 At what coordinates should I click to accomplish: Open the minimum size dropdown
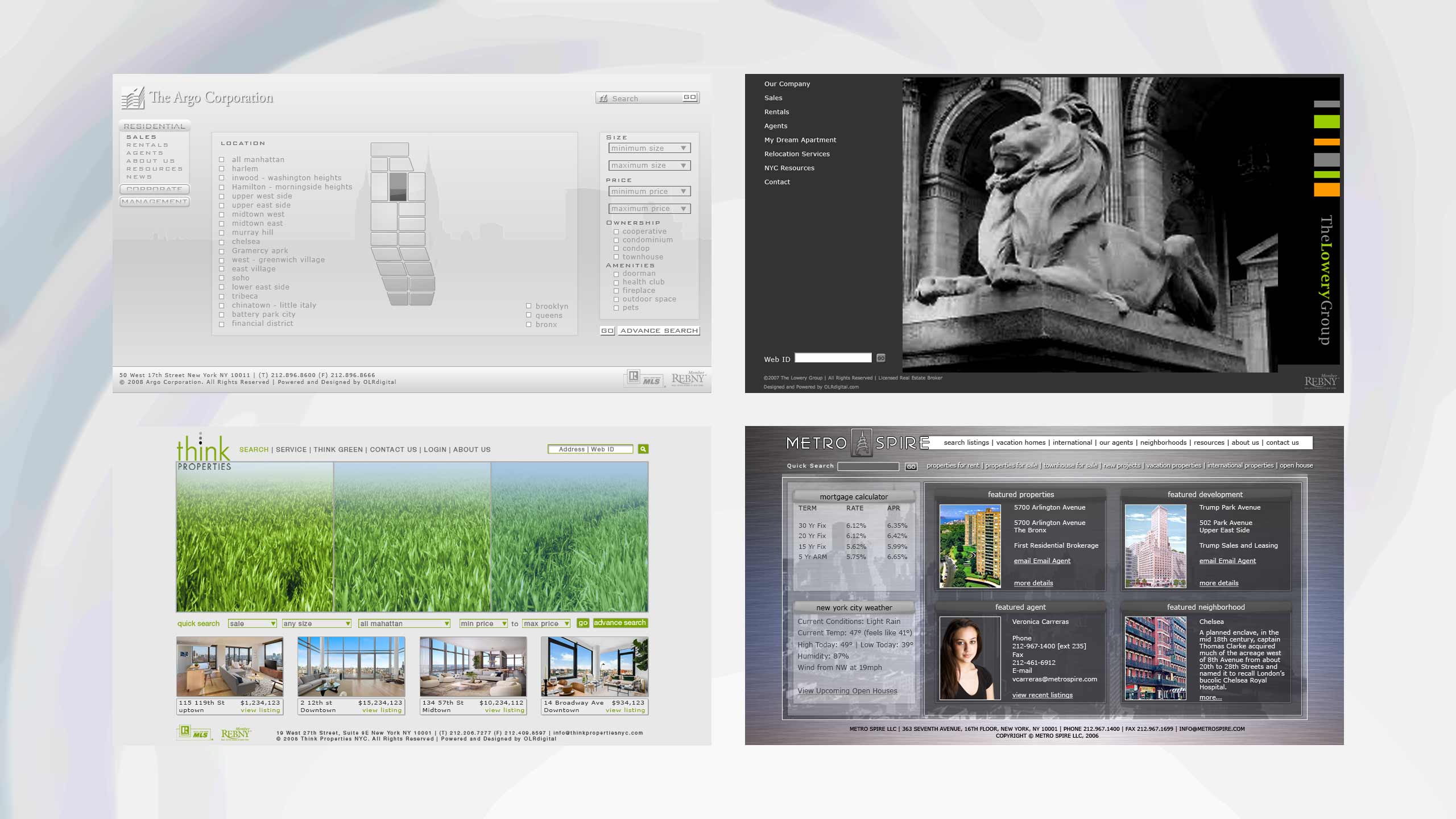pos(649,148)
